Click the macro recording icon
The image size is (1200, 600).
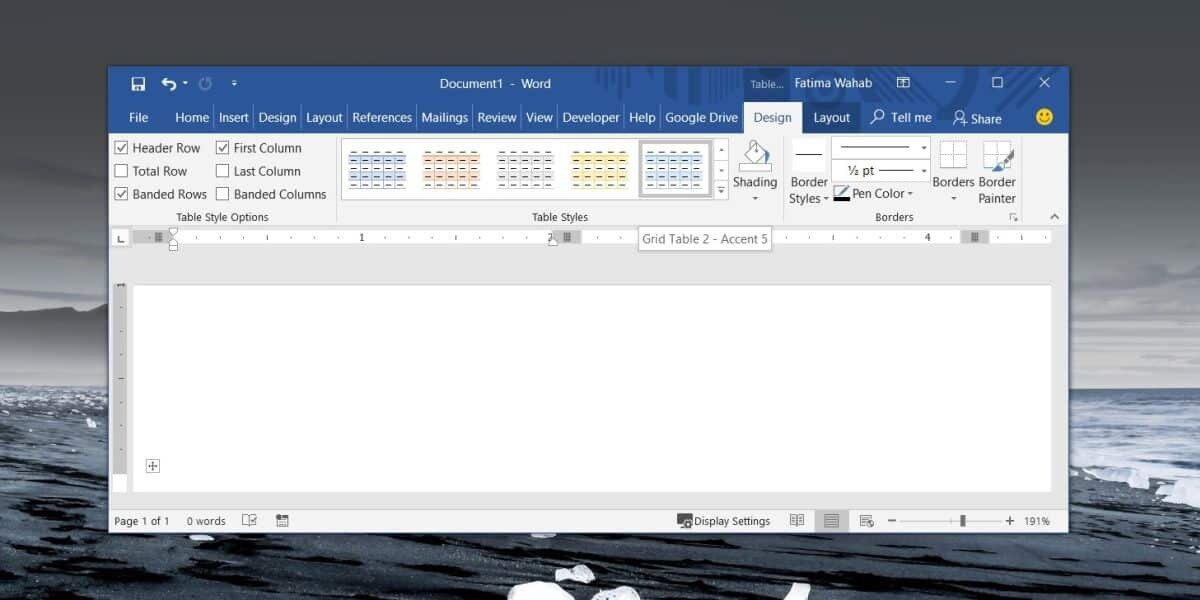tap(281, 520)
